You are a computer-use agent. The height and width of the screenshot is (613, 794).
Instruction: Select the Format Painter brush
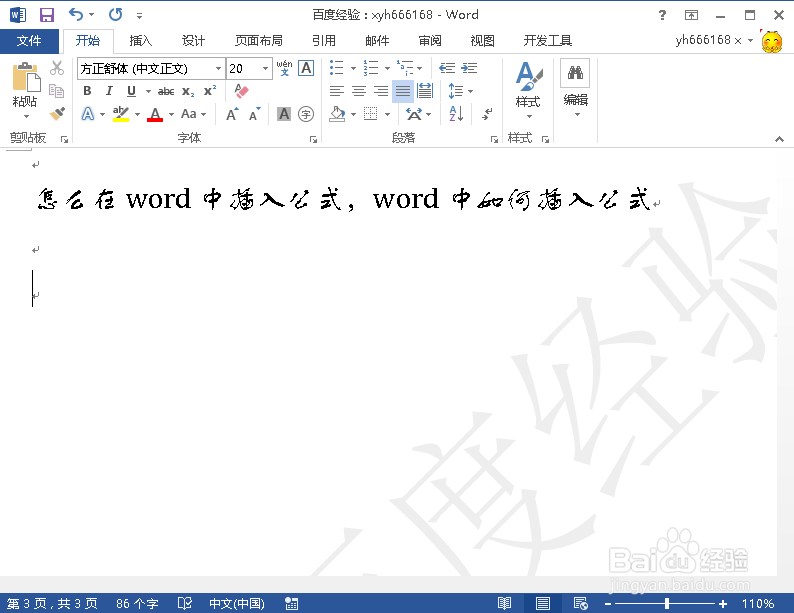(x=57, y=113)
